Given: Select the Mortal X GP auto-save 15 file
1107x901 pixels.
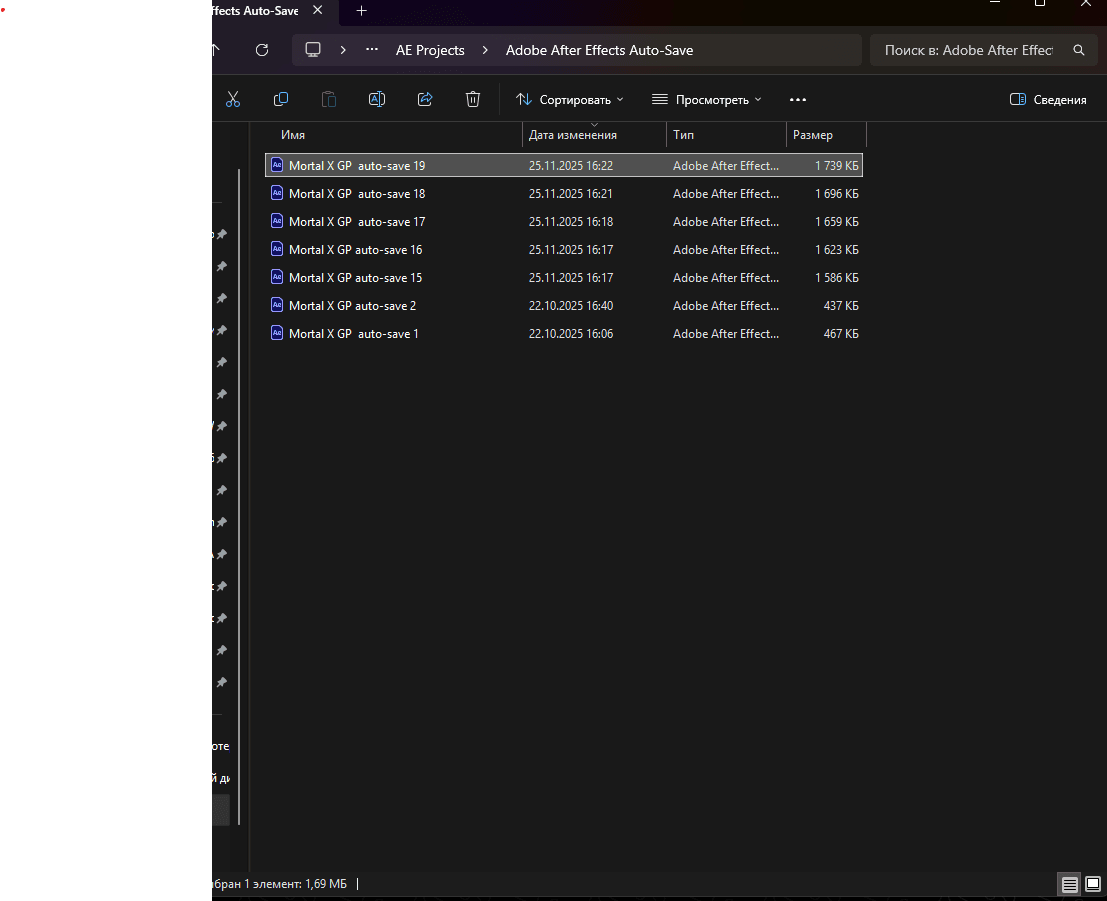Looking at the screenshot, I should [x=355, y=278].
